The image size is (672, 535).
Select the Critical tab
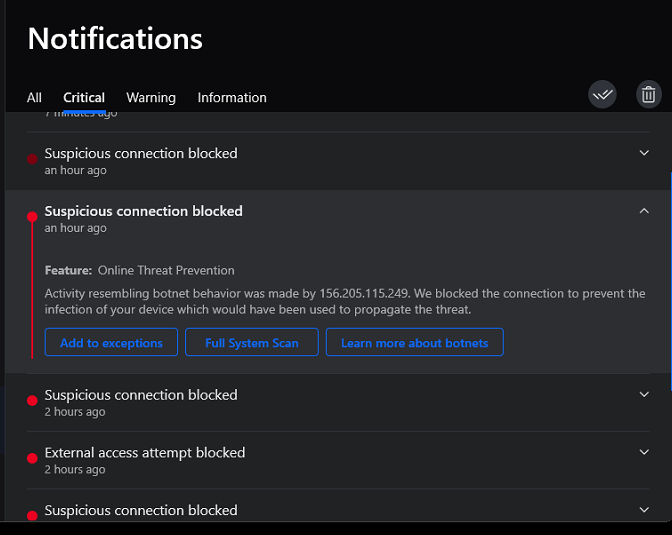point(84,97)
